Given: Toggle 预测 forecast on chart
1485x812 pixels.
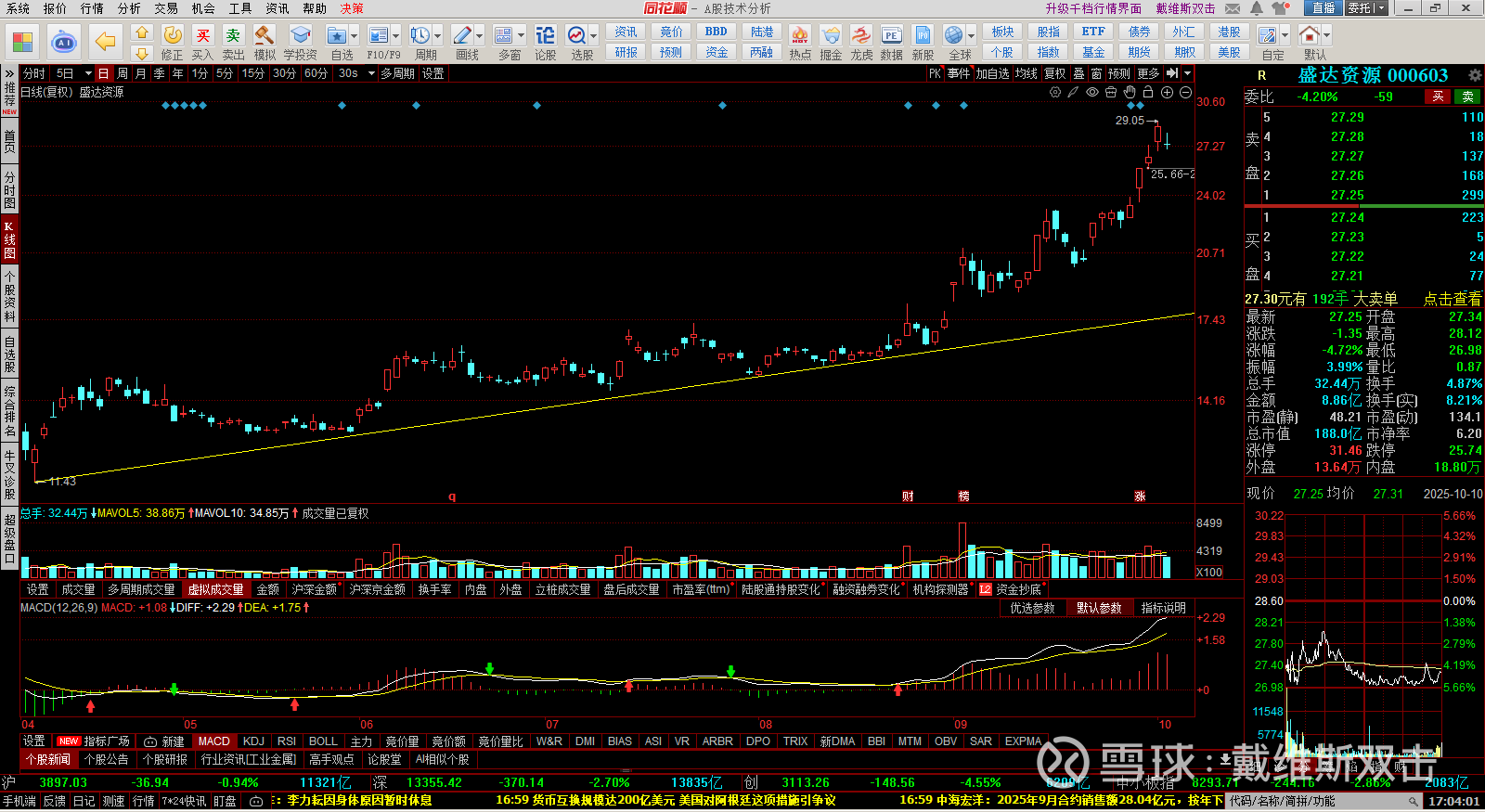Looking at the screenshot, I should (x=1119, y=73).
